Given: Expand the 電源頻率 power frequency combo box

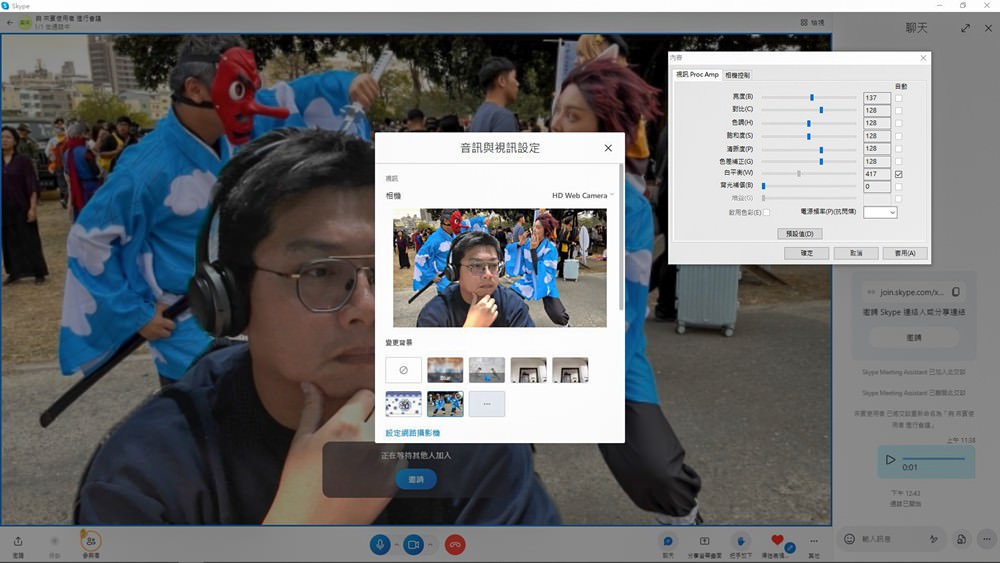Looking at the screenshot, I should pyautogui.click(x=880, y=212).
